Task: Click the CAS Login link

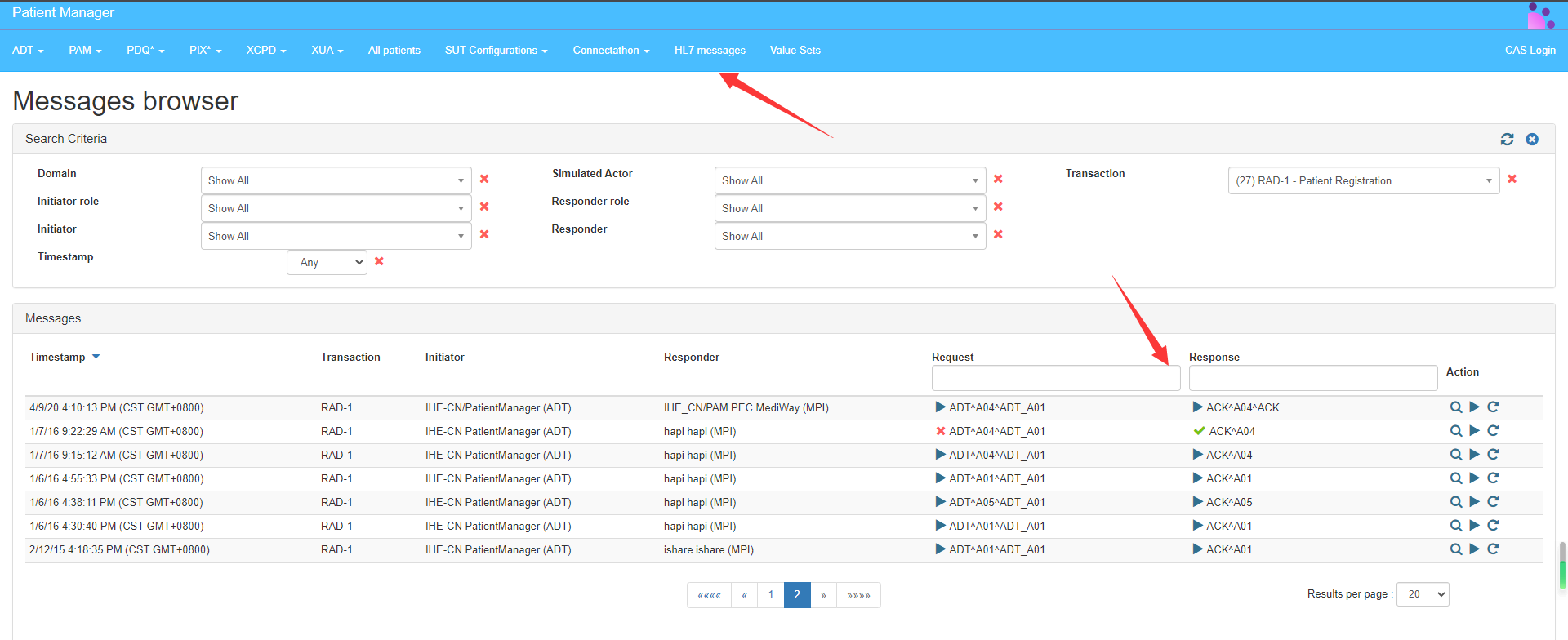Action: pos(1530,51)
